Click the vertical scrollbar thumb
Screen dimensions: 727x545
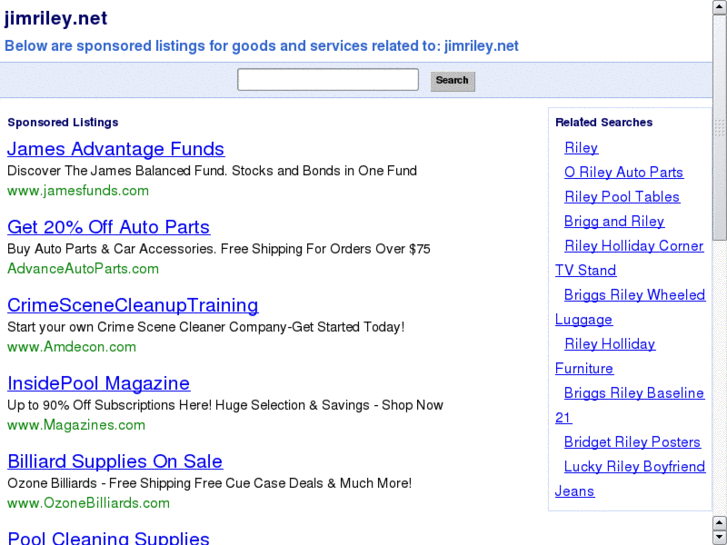tap(720, 128)
